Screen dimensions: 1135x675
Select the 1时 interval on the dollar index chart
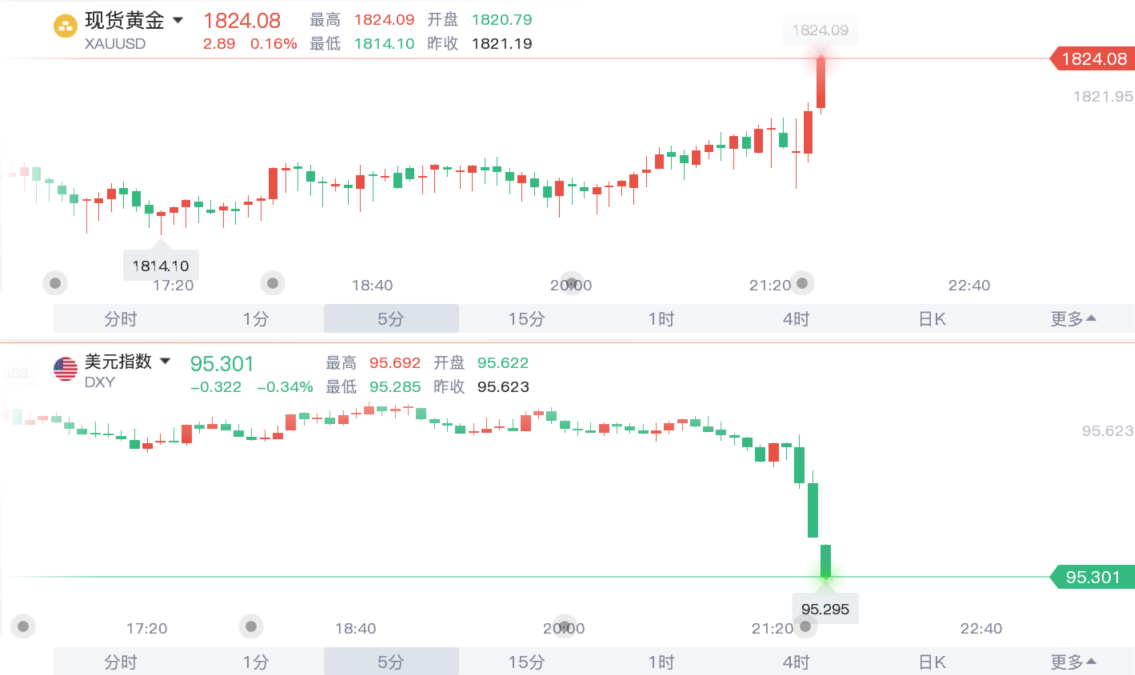[661, 662]
